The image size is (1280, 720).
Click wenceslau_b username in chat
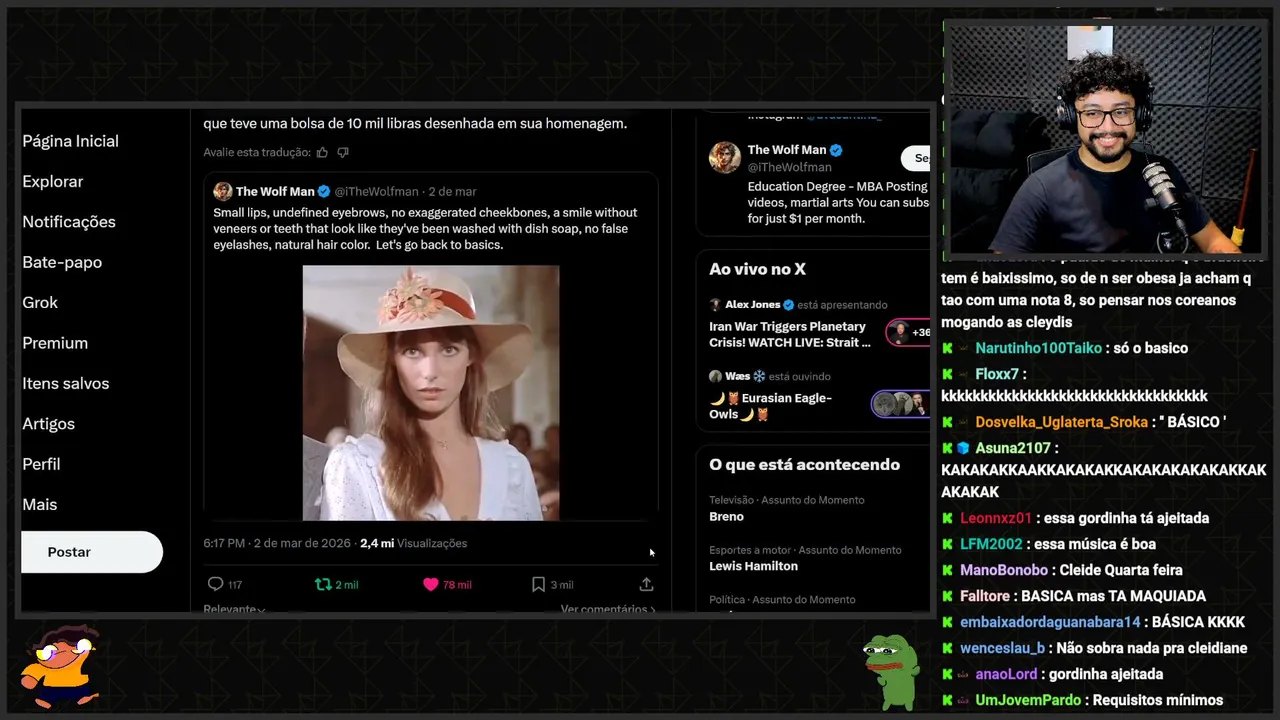(x=1002, y=648)
